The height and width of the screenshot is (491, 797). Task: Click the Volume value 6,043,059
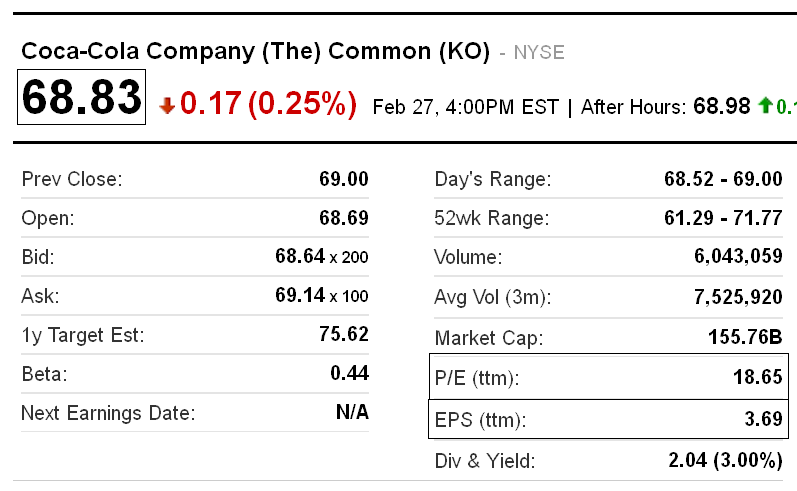pos(737,257)
